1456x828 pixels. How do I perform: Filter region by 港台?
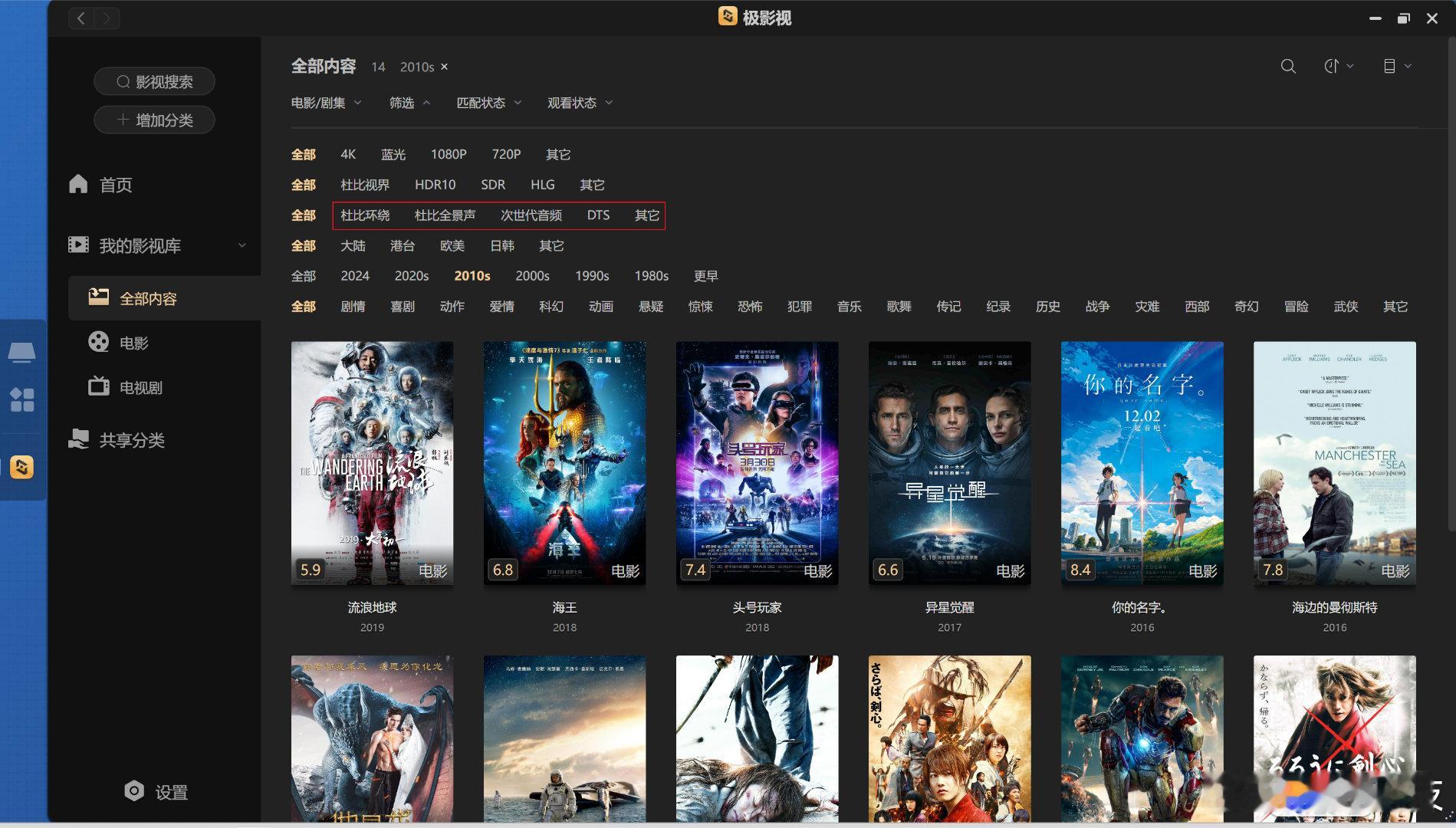pyautogui.click(x=403, y=245)
